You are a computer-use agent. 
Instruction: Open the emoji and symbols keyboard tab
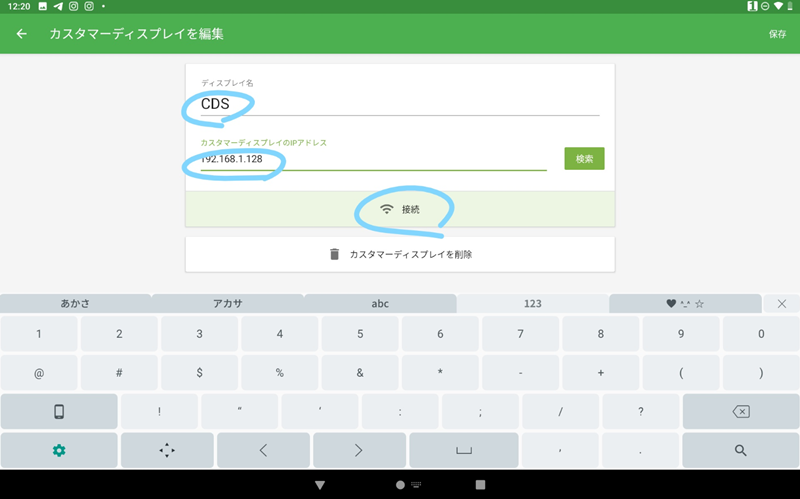point(685,304)
